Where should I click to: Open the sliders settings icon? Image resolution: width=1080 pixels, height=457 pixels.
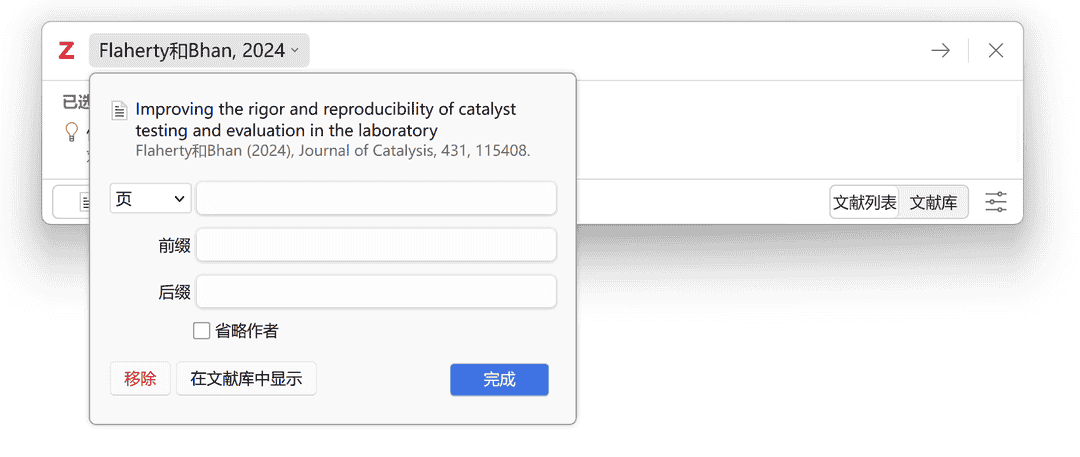(996, 202)
